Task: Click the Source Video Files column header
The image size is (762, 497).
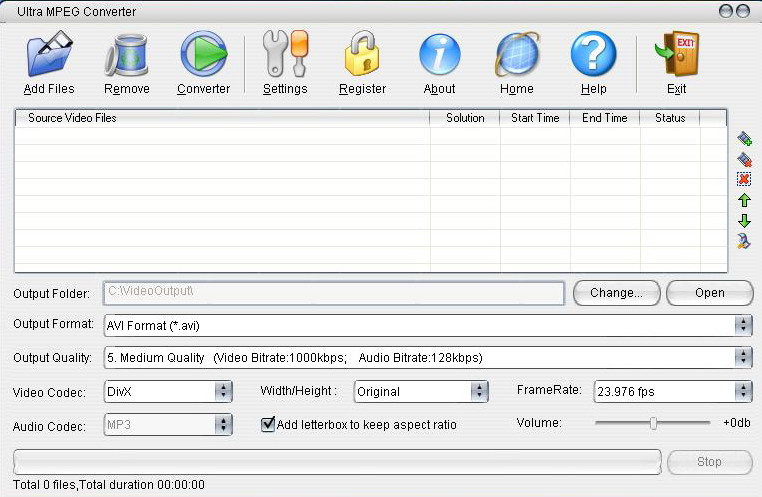Action: coord(223,118)
